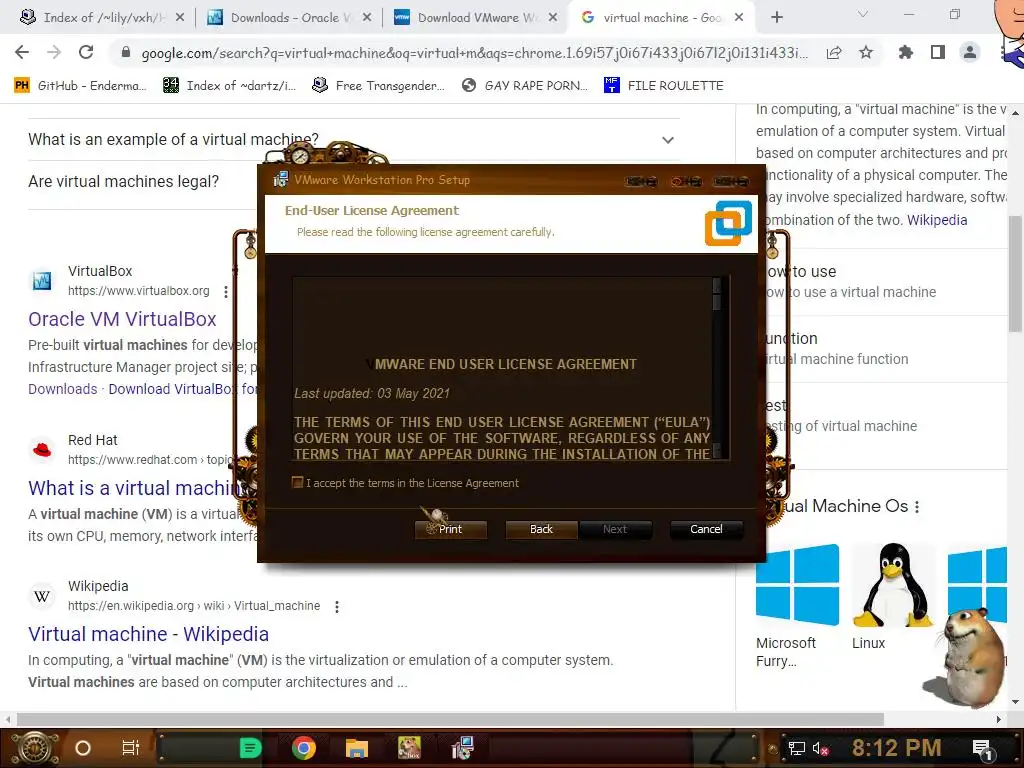Click the Red Hat result favicon
The width and height of the screenshot is (1024, 768).
[42, 450]
